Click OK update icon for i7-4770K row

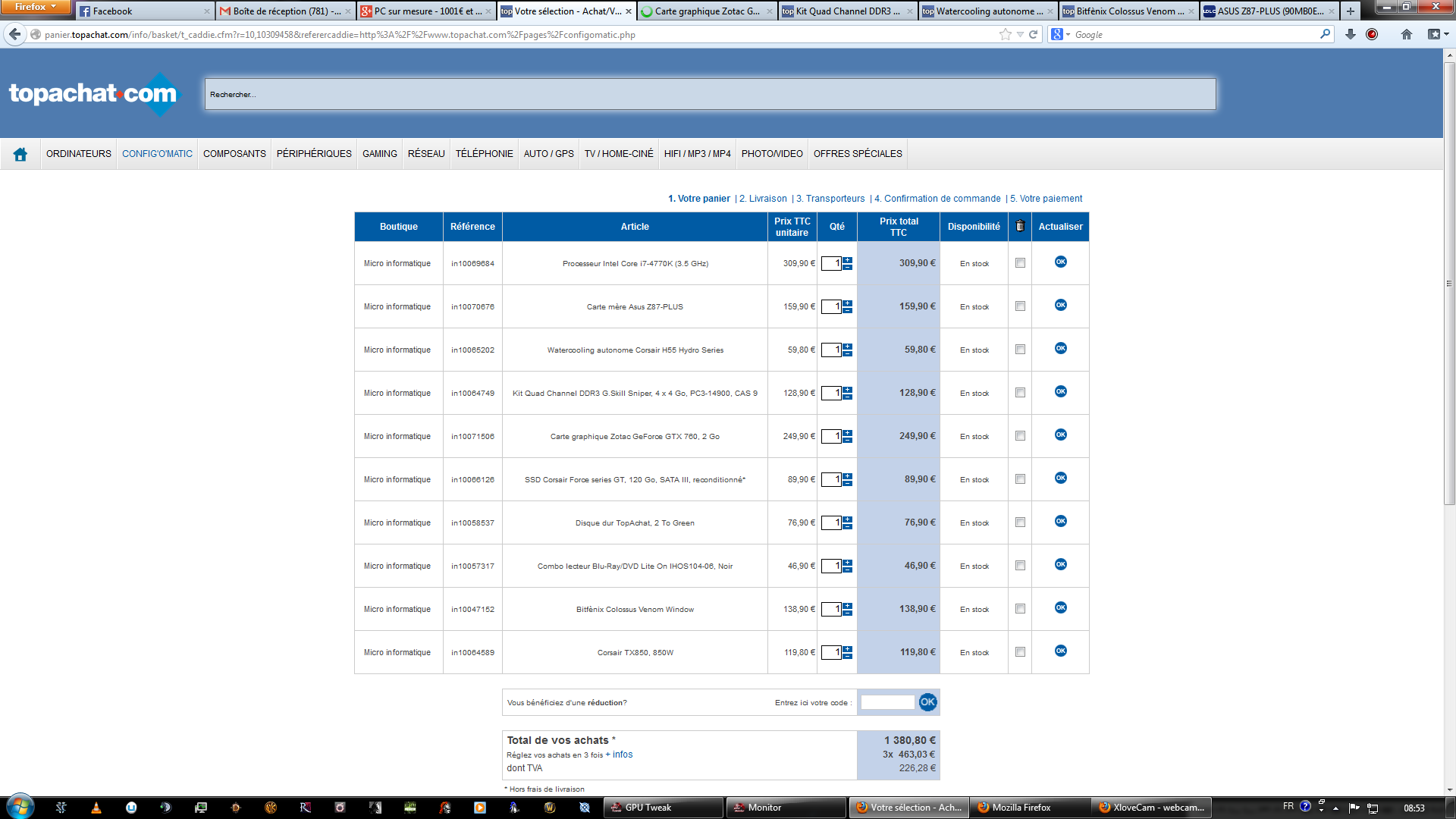tap(1060, 262)
